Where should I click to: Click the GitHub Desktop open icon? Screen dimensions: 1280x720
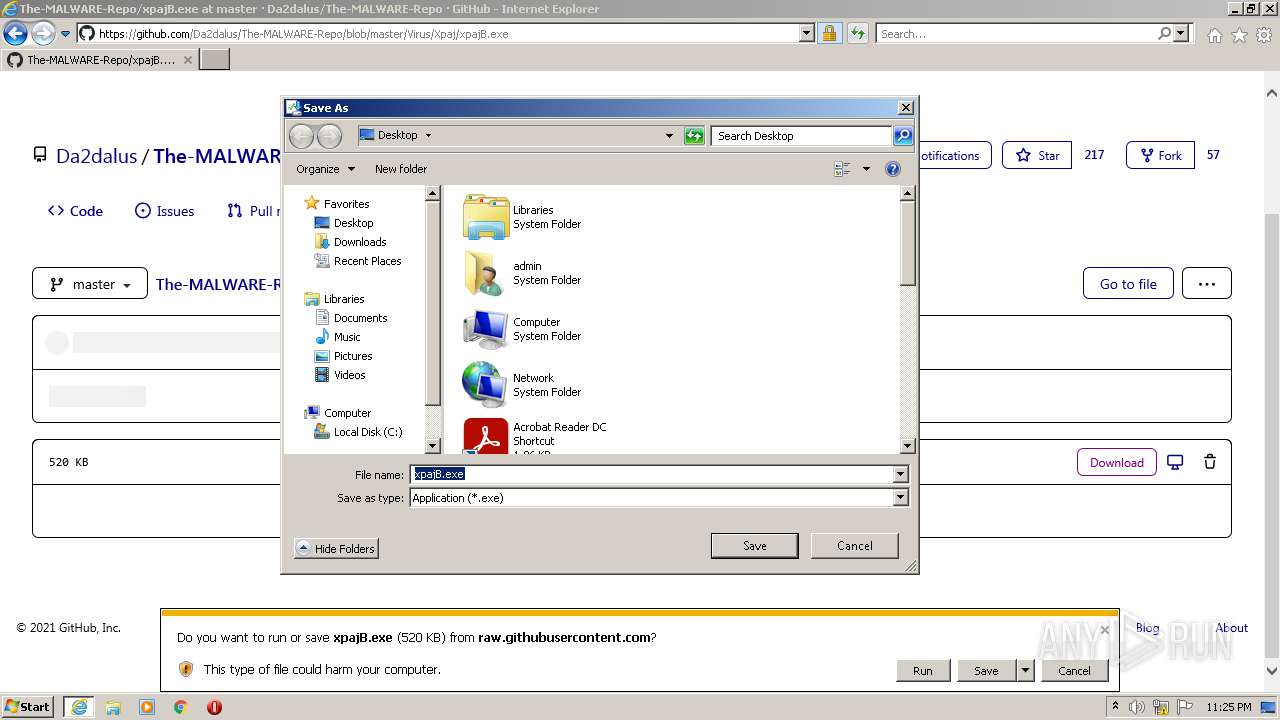1175,462
